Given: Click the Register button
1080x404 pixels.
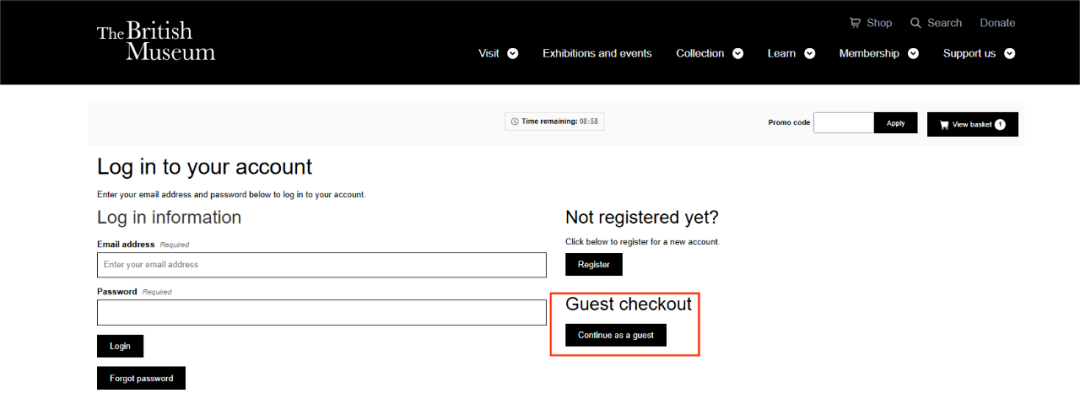Looking at the screenshot, I should [x=594, y=264].
